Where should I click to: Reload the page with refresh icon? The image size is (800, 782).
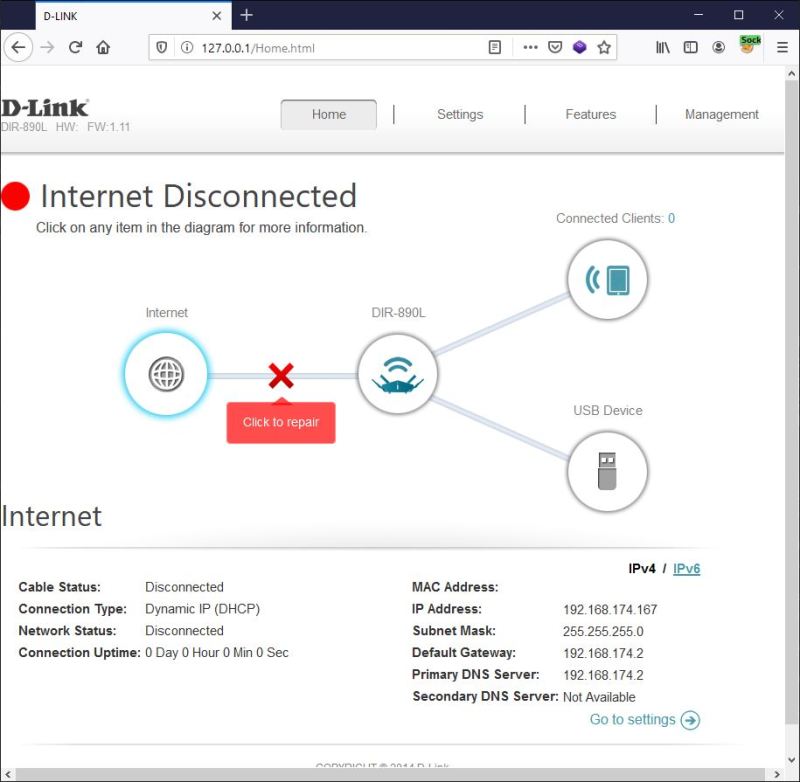point(76,47)
